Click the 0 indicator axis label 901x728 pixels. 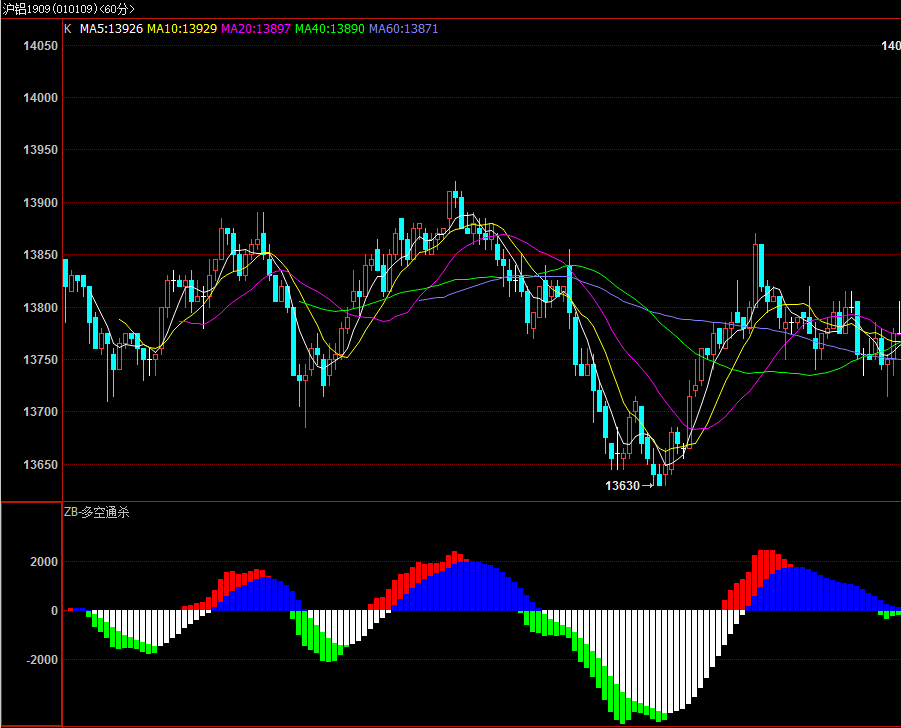(55, 611)
